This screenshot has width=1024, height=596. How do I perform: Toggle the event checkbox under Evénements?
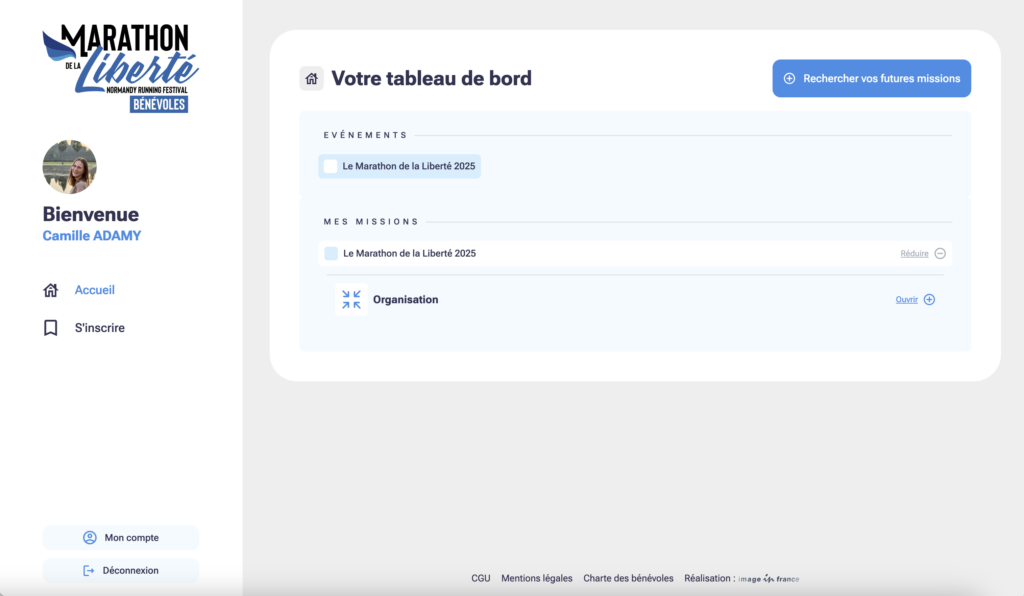(330, 166)
